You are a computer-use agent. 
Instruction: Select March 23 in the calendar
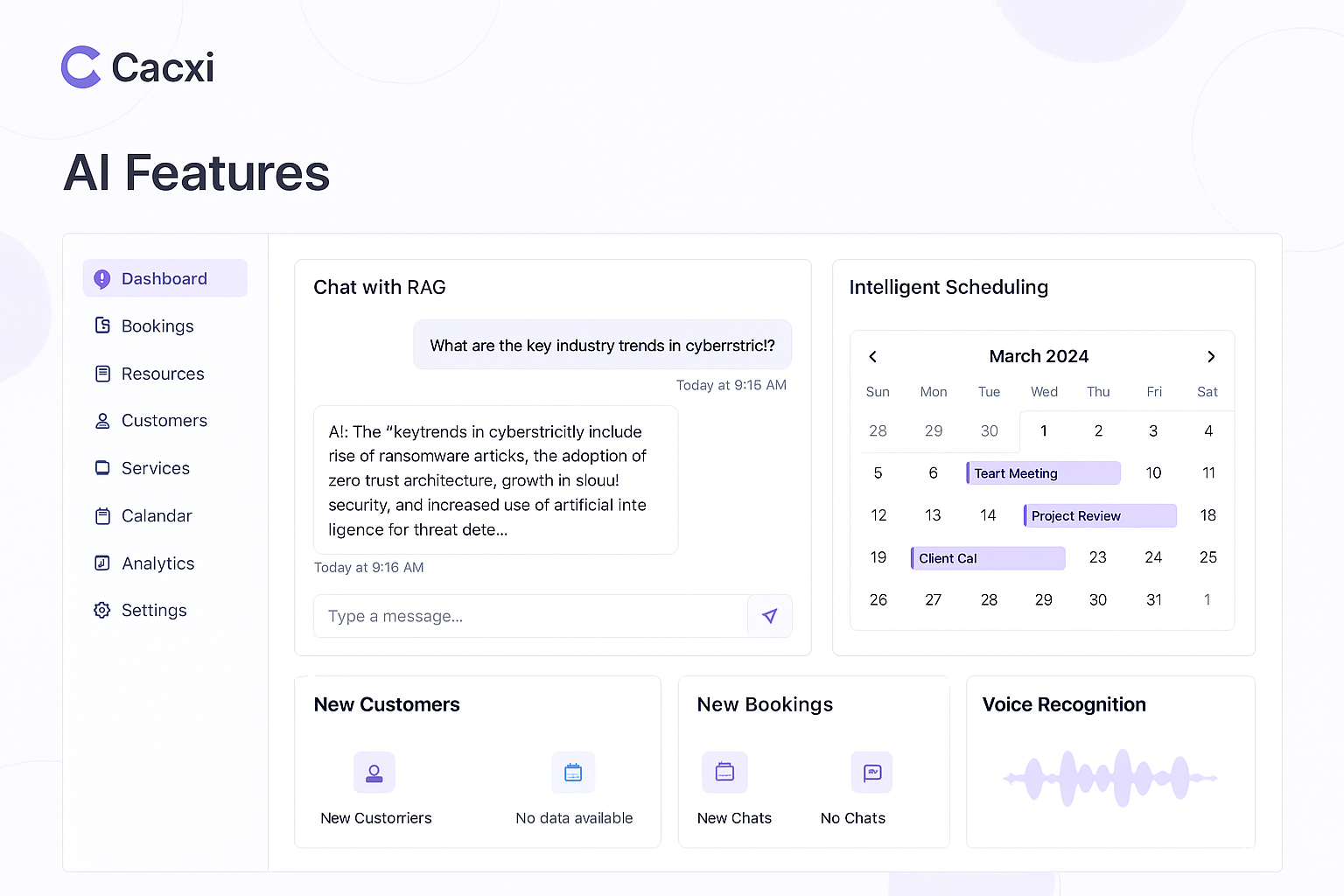tap(1098, 557)
